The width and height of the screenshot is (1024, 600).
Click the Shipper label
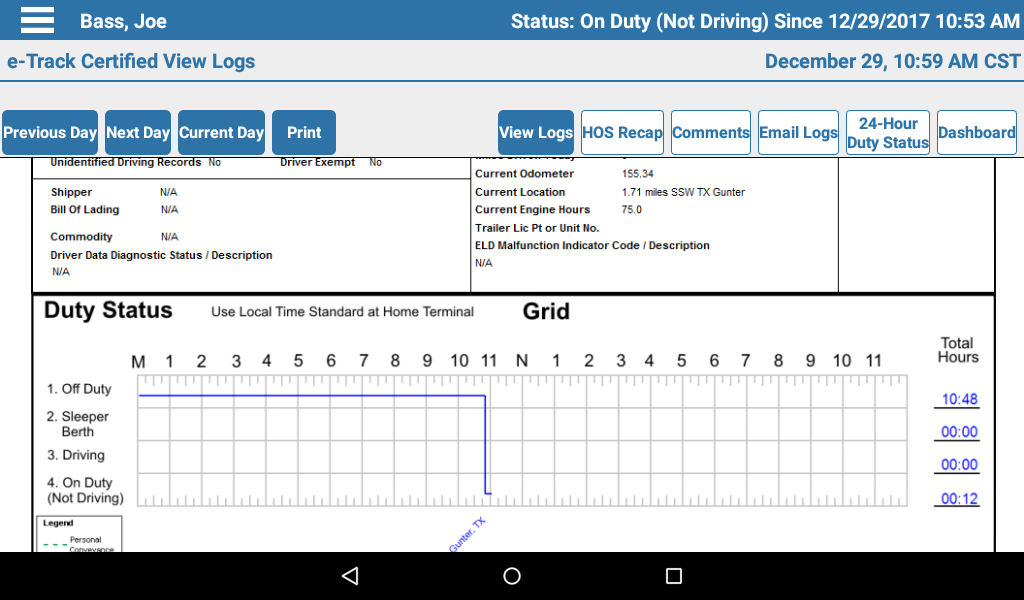tap(71, 192)
